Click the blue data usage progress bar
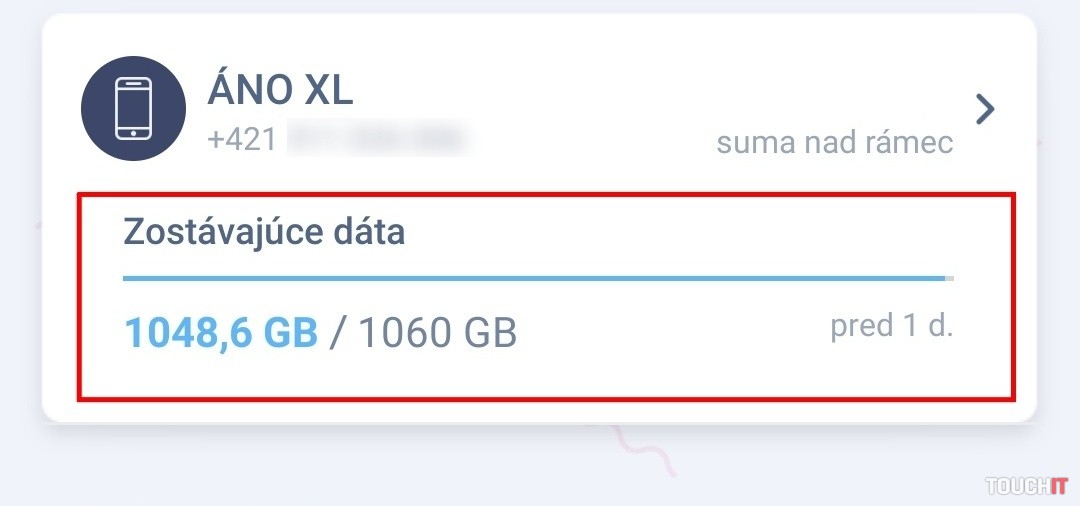The height and width of the screenshot is (506, 1080). [530, 278]
